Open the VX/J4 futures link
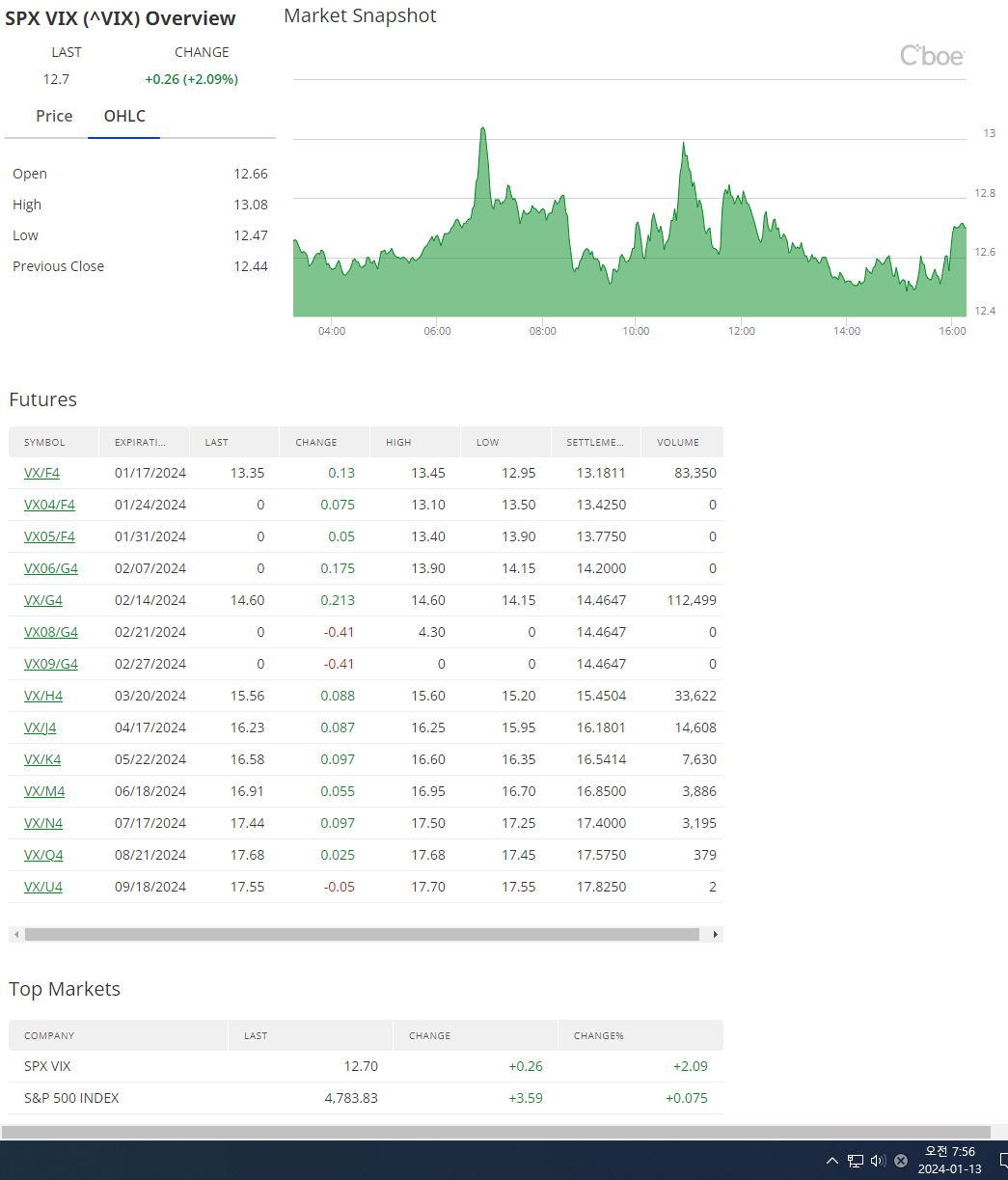Screen dimensions: 1008x1180 point(41,727)
